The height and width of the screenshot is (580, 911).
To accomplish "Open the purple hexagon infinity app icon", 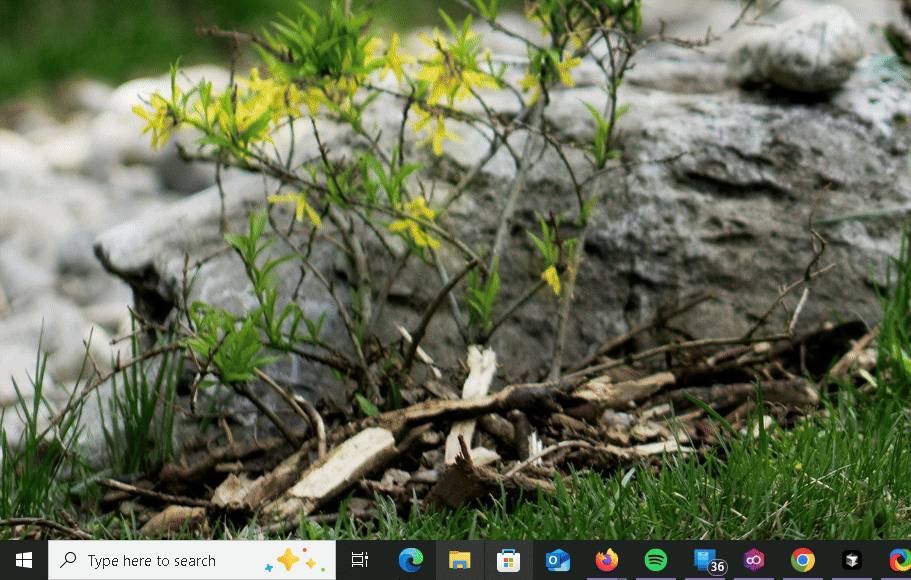I will pos(754,560).
